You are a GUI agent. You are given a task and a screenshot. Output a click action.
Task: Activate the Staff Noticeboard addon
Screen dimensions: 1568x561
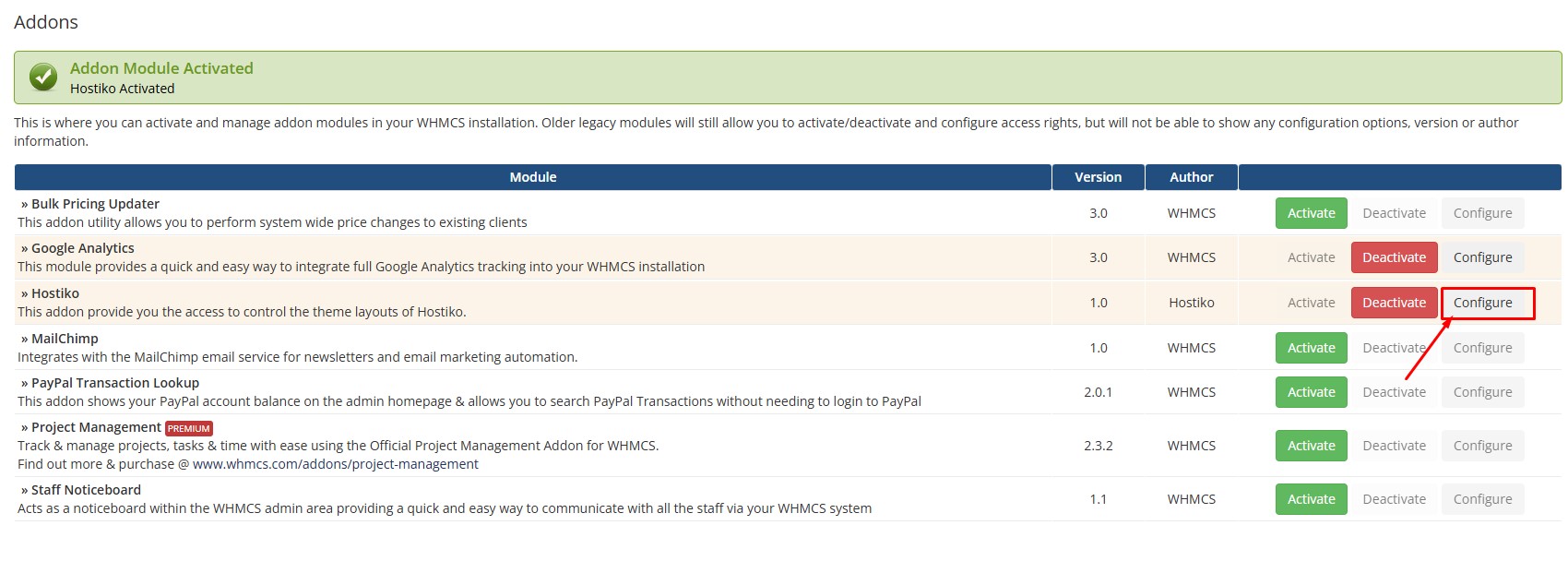1311,499
